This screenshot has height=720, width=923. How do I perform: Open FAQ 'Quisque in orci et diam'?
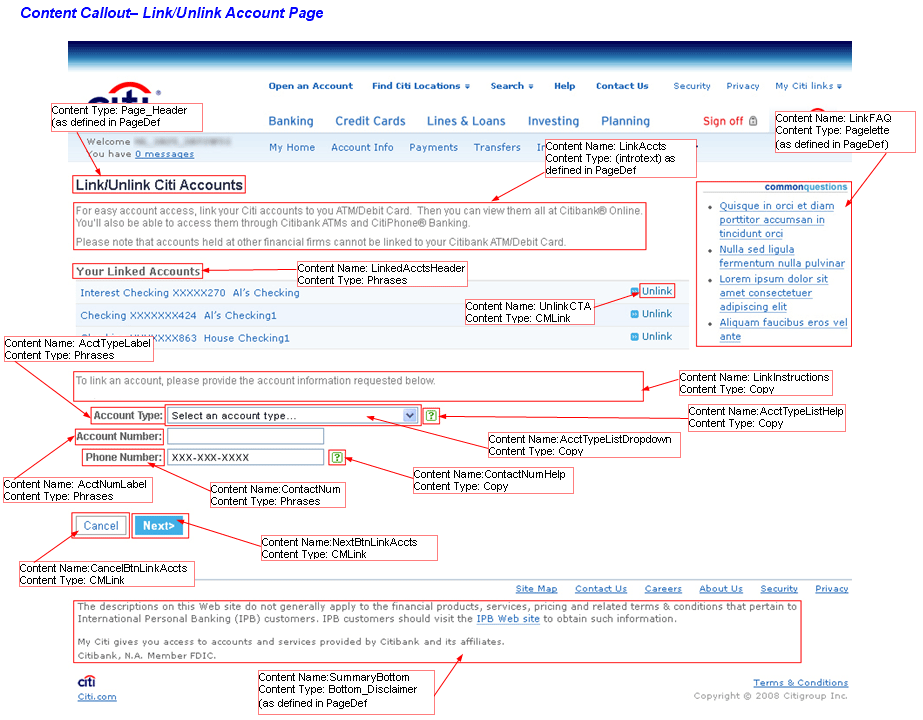pos(776,220)
